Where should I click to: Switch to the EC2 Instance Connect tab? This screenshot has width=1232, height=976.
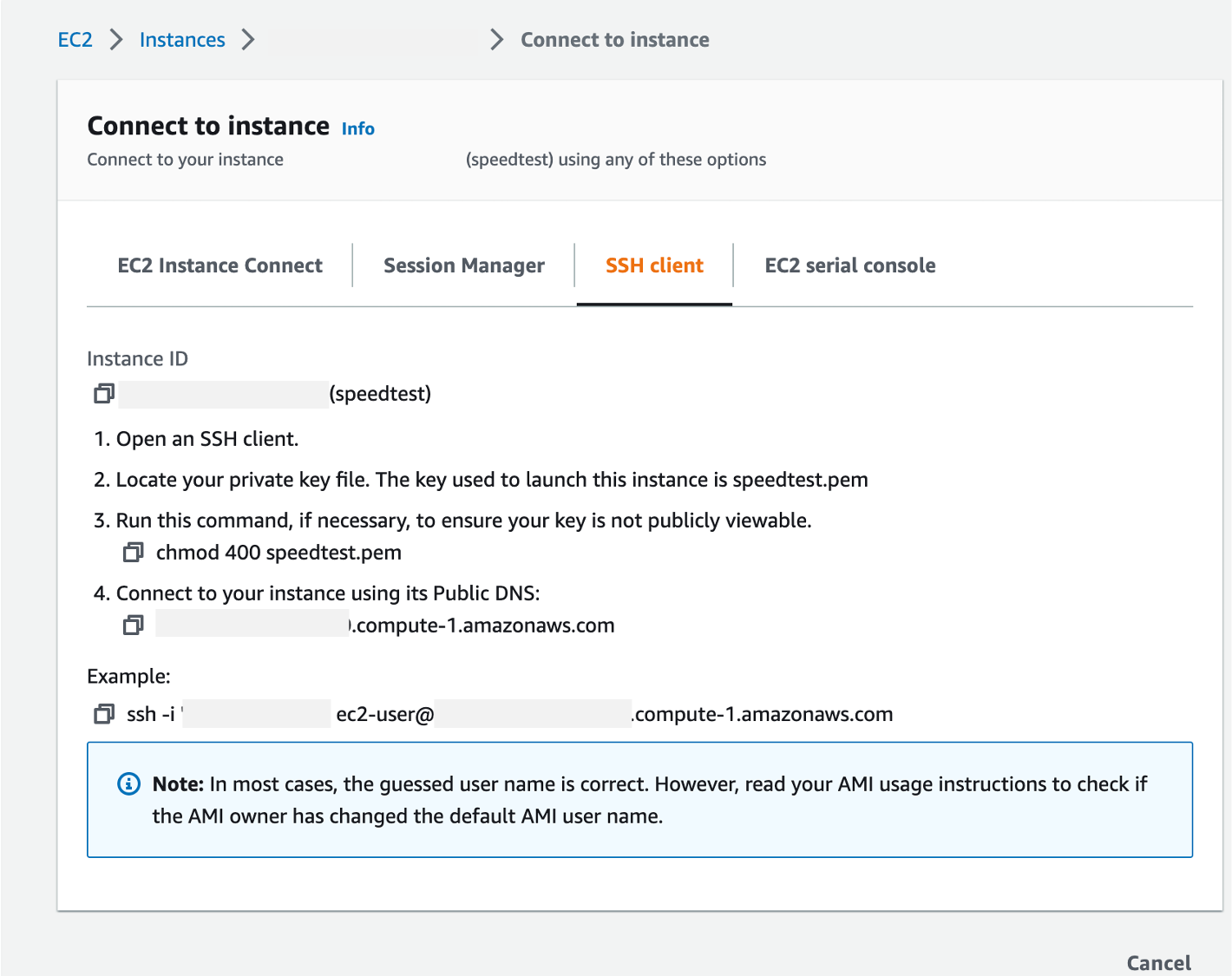(220, 265)
